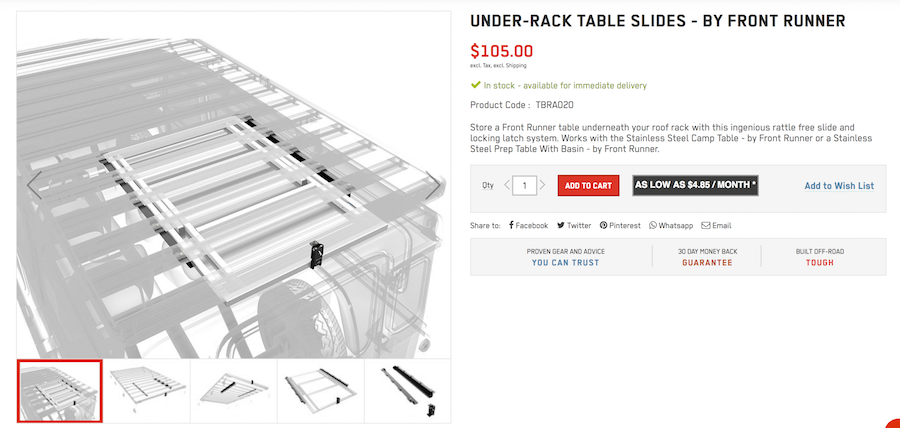Open the As Low As $4.85/month financing offer
Screen dimensions: 900x428
pos(695,185)
